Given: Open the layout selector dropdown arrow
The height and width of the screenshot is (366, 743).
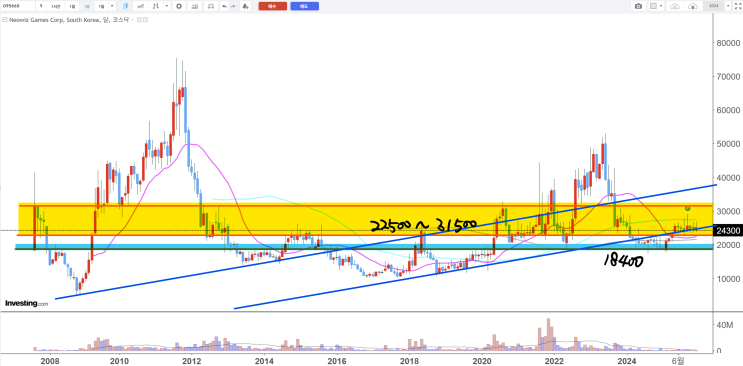Looking at the screenshot, I should tap(661, 6).
